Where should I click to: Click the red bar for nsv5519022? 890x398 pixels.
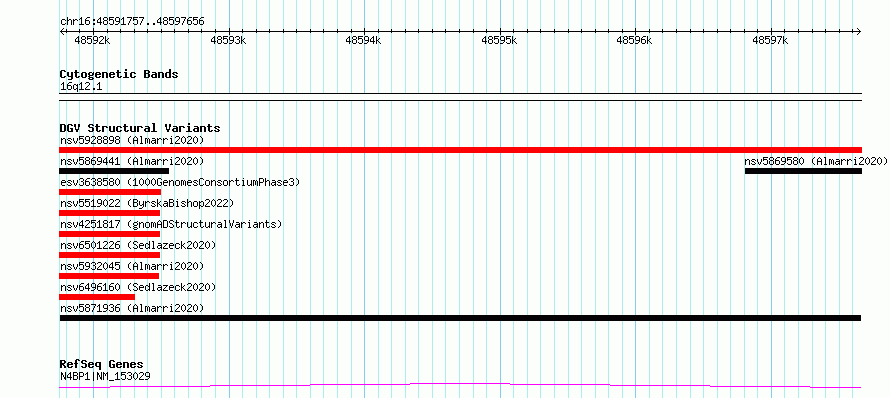click(110, 213)
